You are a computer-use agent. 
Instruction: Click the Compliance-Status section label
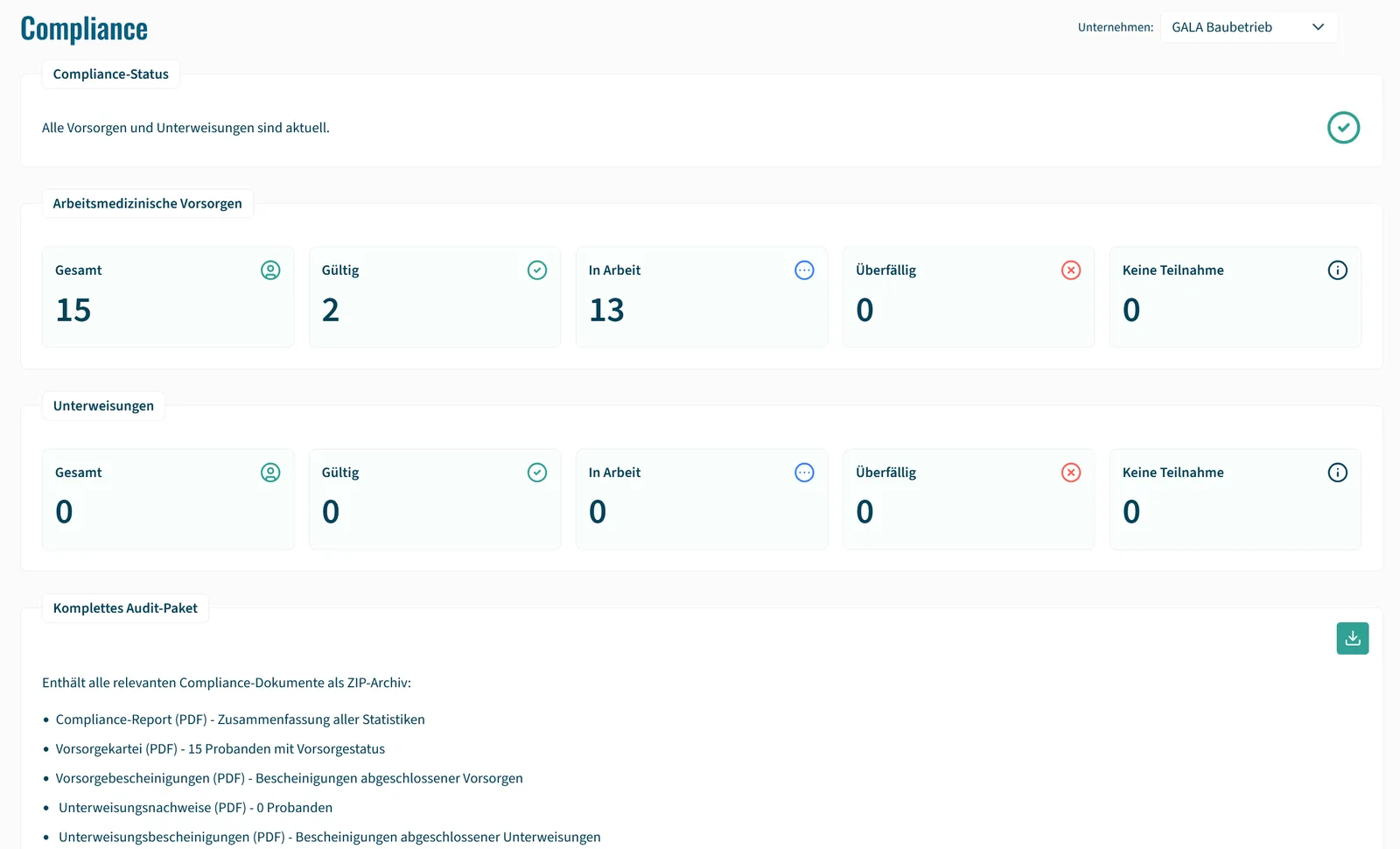point(111,74)
